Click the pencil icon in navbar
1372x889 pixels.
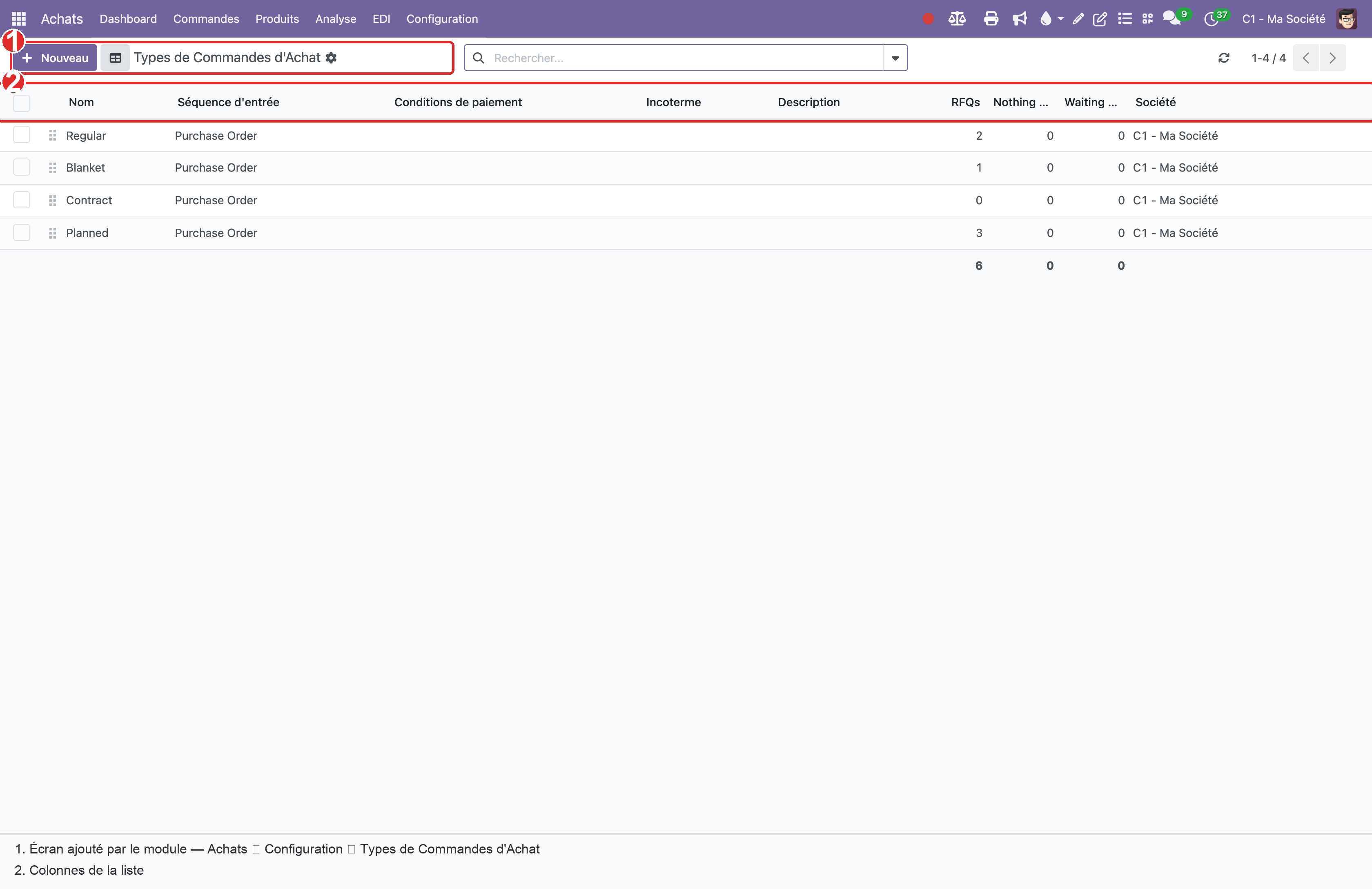1078,19
